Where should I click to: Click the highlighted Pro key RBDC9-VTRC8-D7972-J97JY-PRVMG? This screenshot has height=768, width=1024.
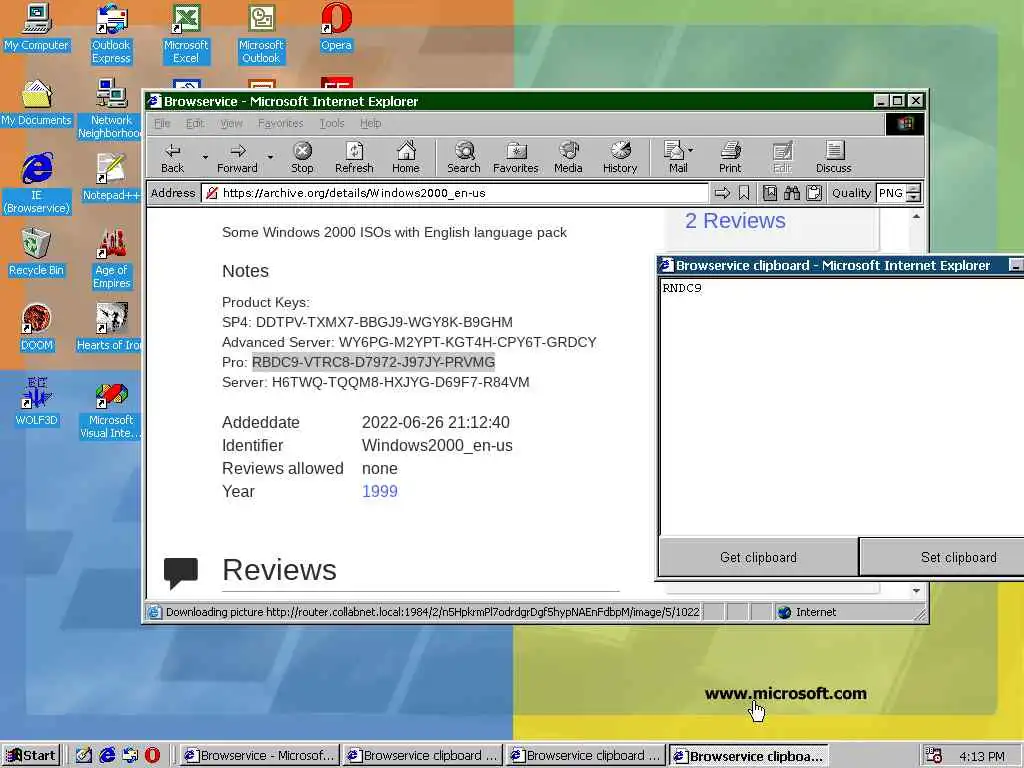(x=373, y=362)
